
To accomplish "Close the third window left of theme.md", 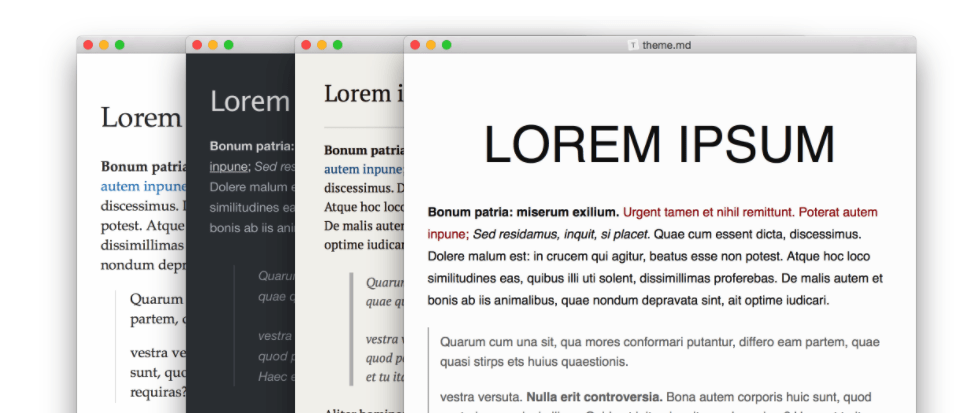I will [306, 45].
